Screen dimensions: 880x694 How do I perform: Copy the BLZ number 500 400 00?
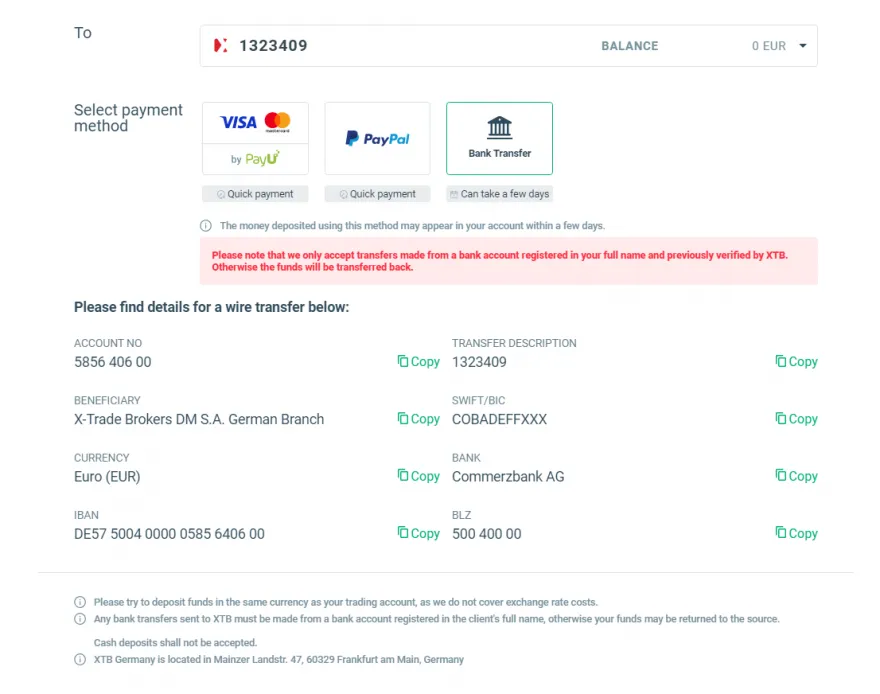pos(796,533)
